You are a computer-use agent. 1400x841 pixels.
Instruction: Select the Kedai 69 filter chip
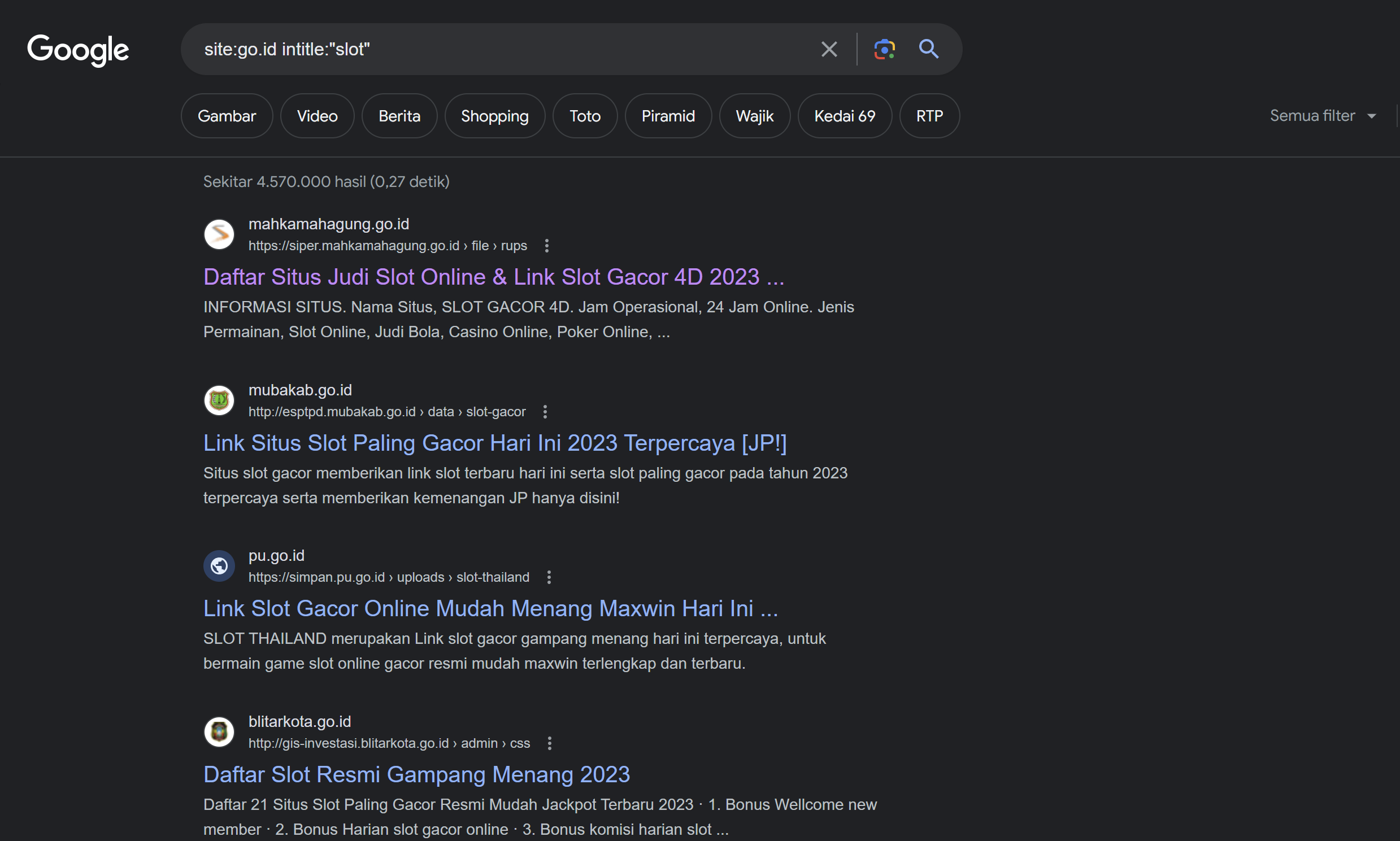coord(844,116)
